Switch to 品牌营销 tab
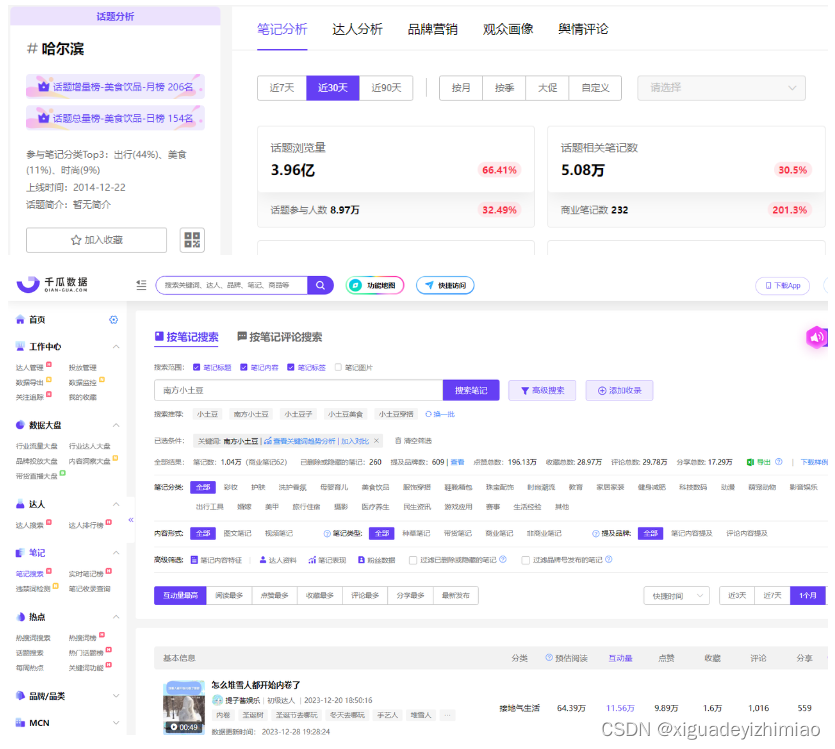Image resolution: width=835 pixels, height=749 pixels. [x=432, y=29]
